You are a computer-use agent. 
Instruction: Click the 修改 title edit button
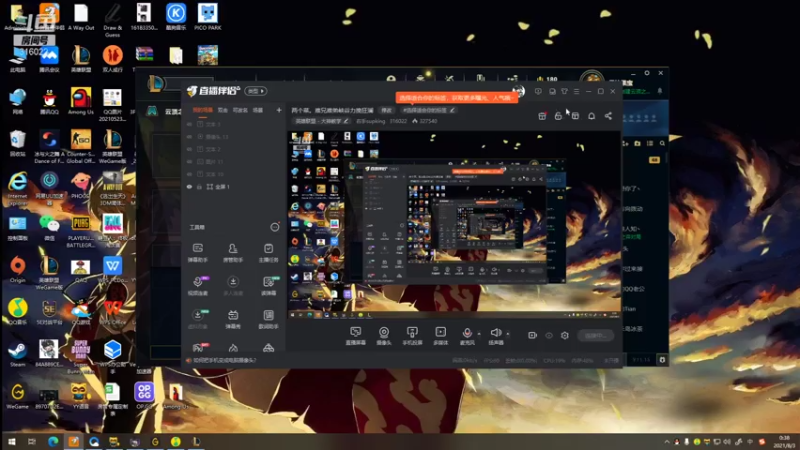click(387, 110)
